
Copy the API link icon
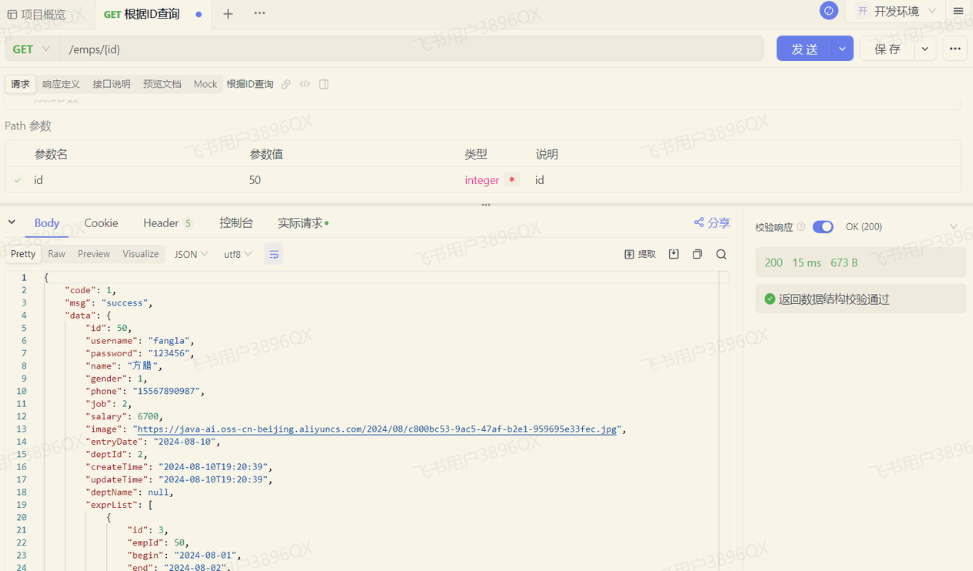286,84
